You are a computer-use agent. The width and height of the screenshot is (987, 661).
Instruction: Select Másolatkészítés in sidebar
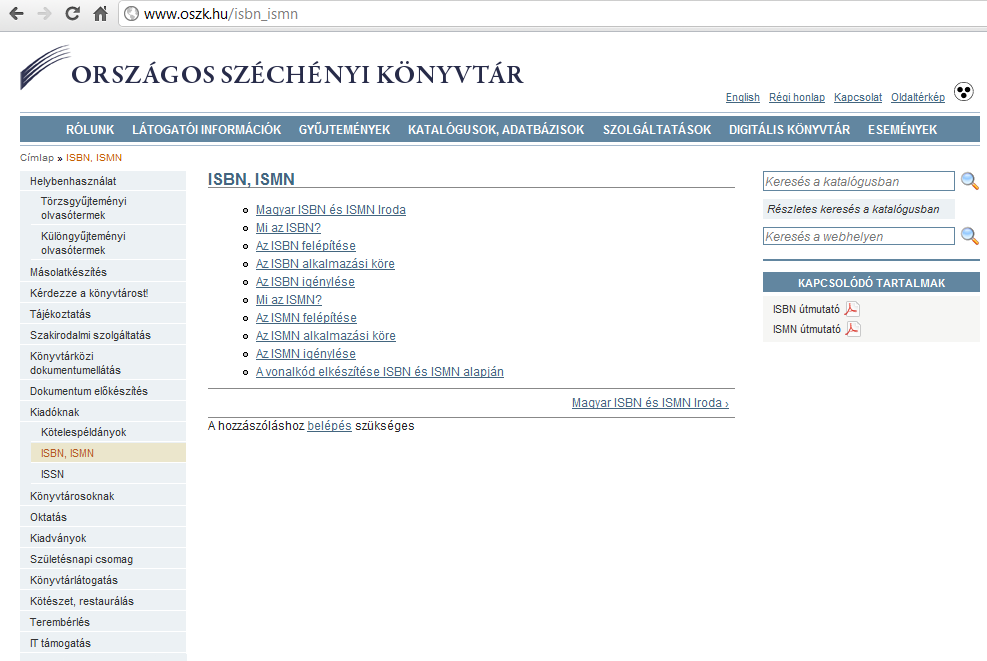(103, 272)
